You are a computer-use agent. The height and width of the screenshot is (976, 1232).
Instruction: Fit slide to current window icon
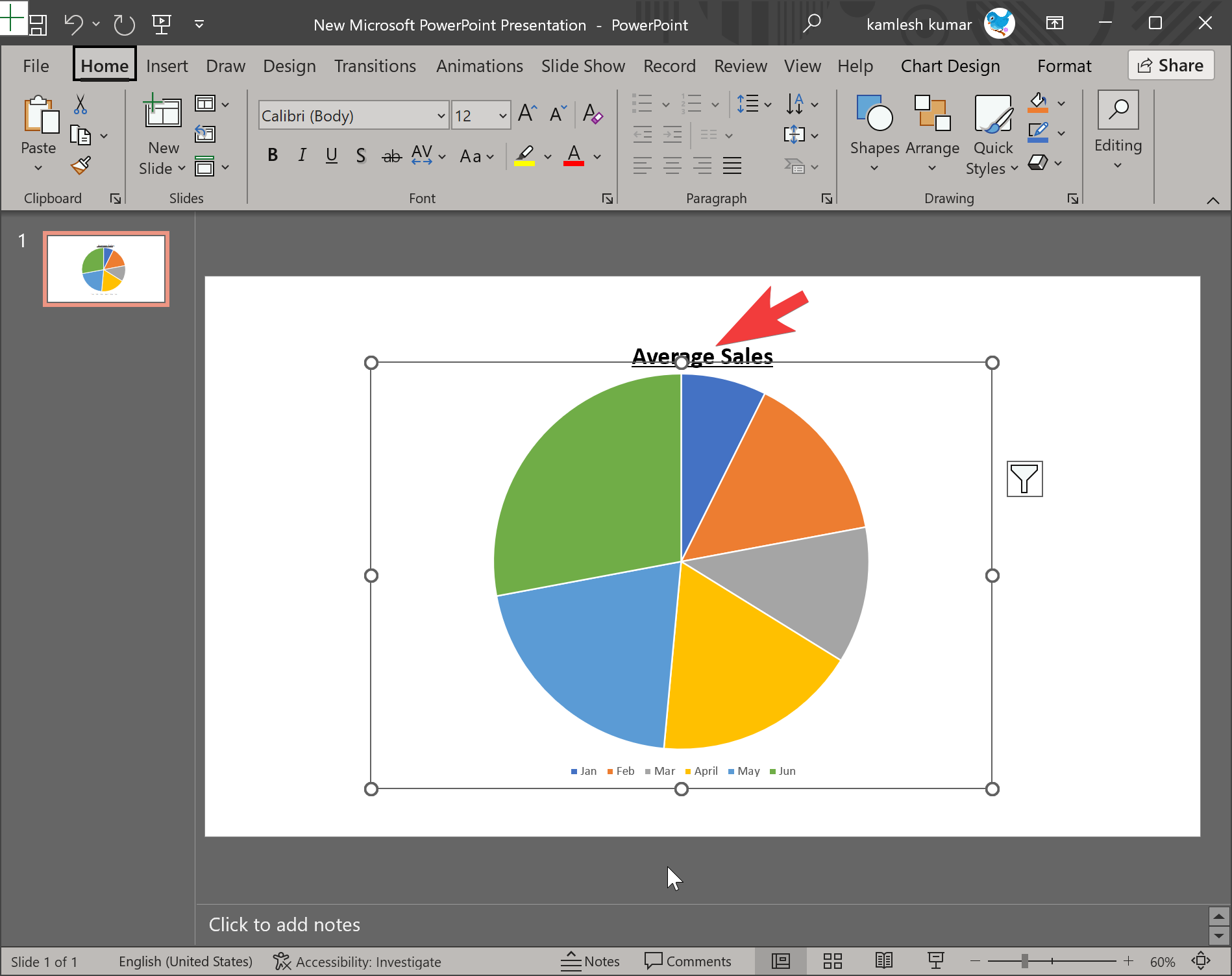[1201, 961]
